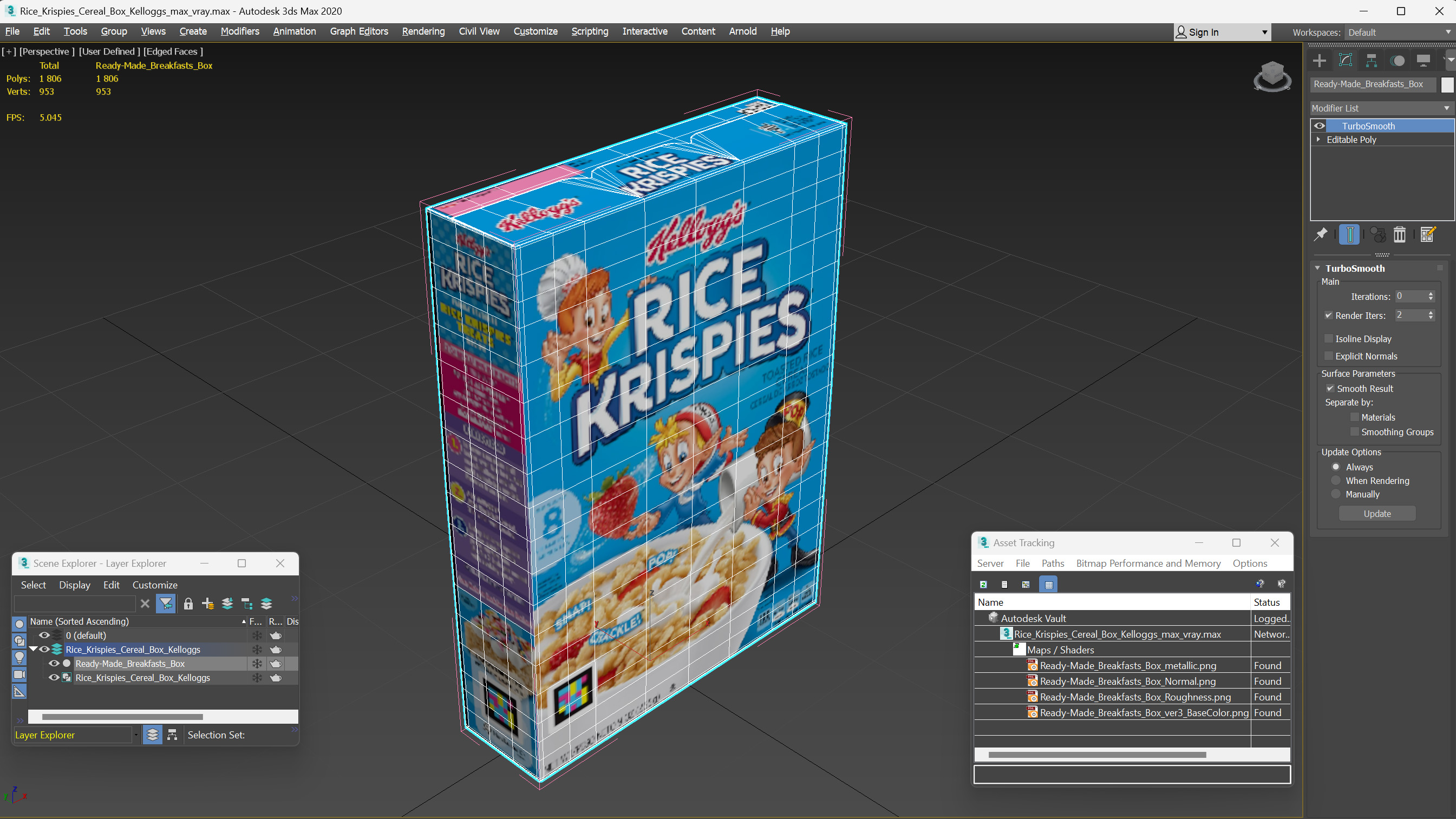Make selected layer active in Scene Explorer
The height and width of the screenshot is (819, 1456).
[266, 604]
